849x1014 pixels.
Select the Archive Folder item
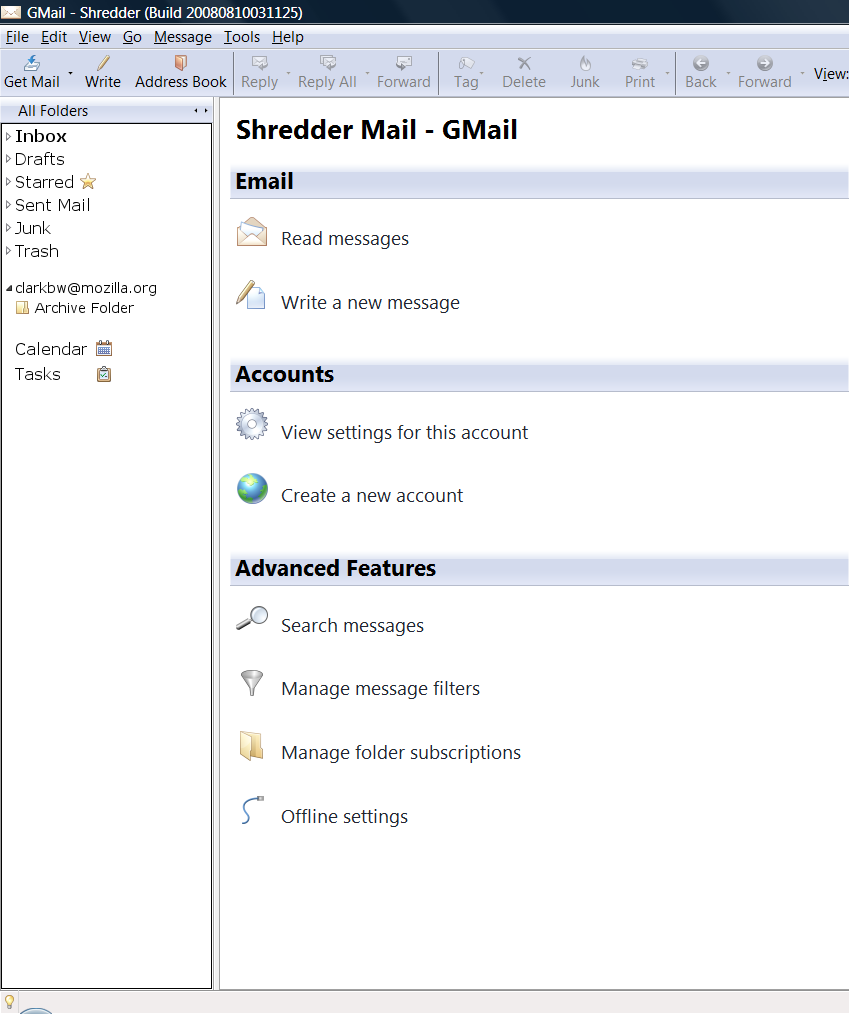click(x=84, y=308)
